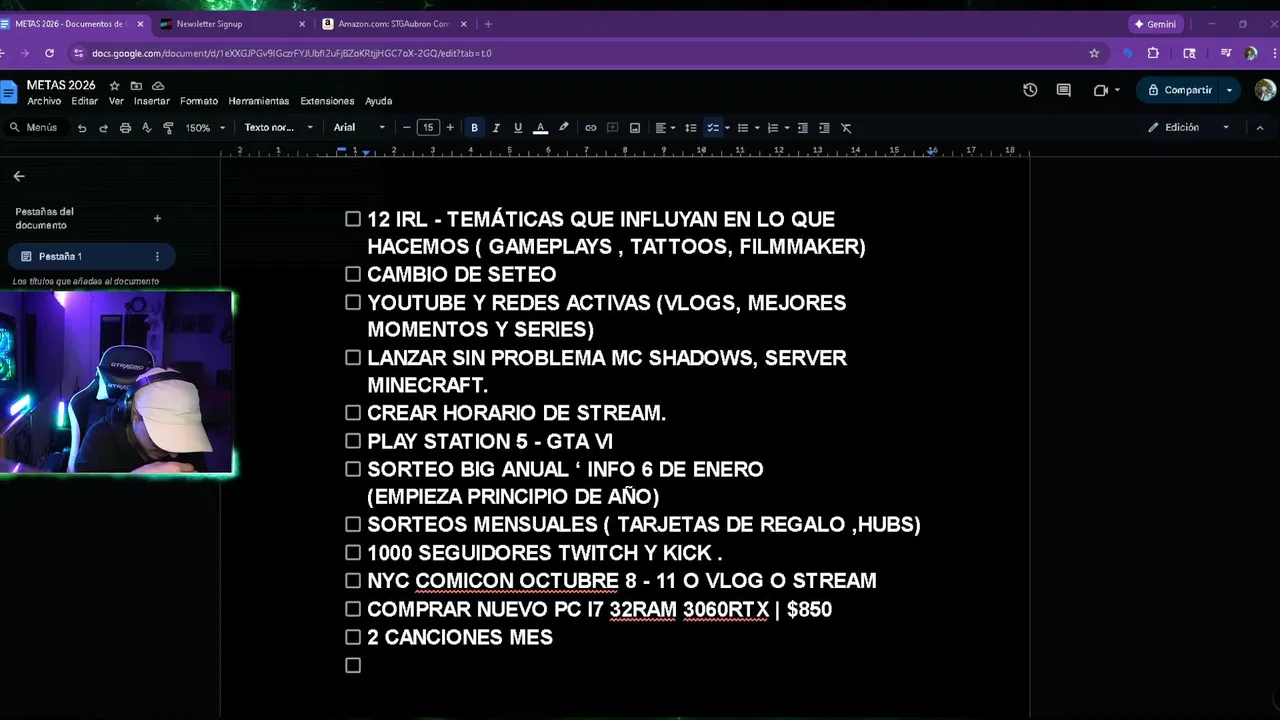Open the Formato menu
This screenshot has width=1280, height=720.
199,101
